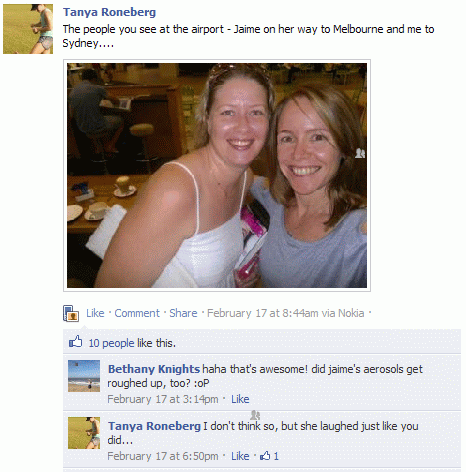View who likes via '10 people' link
466x472 pixels.
111,343
